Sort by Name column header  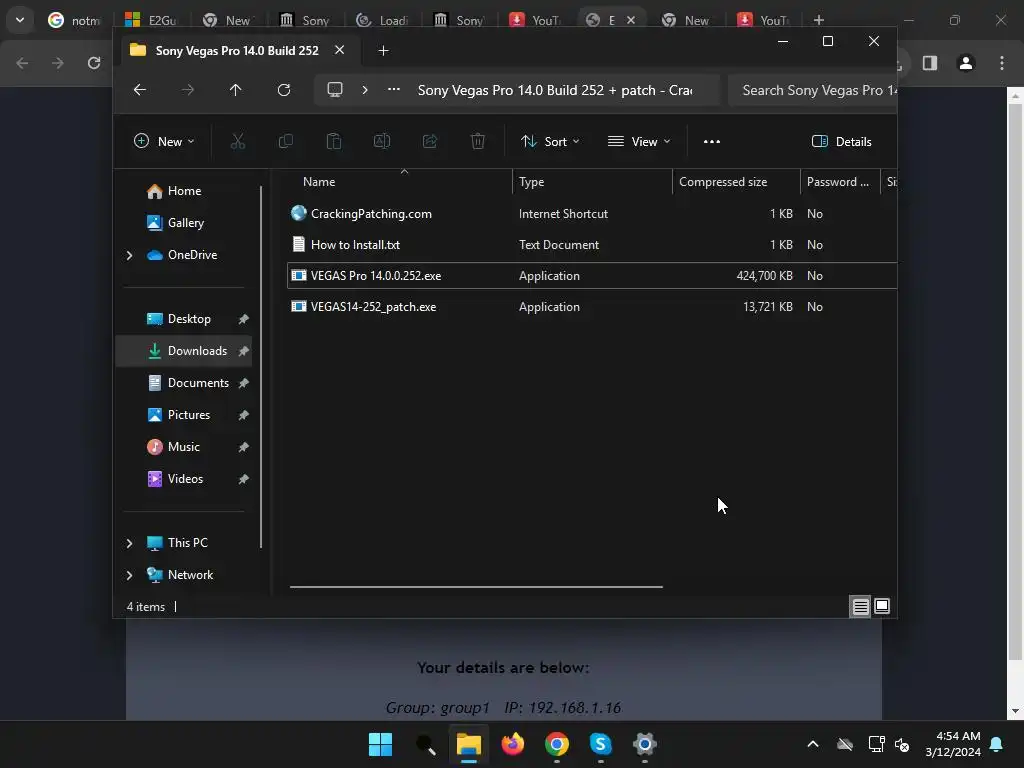click(x=400, y=182)
